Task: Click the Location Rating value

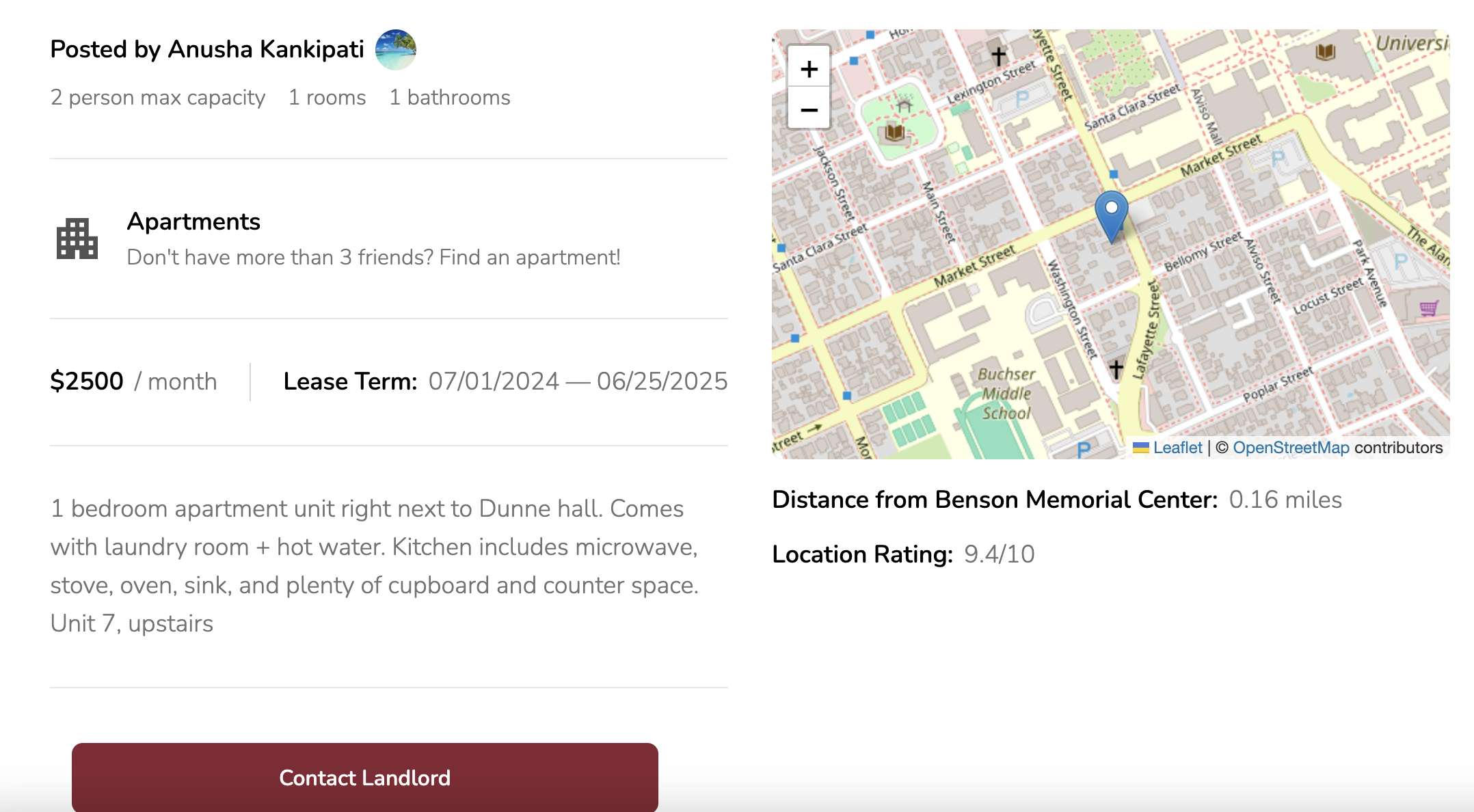Action: tap(999, 554)
